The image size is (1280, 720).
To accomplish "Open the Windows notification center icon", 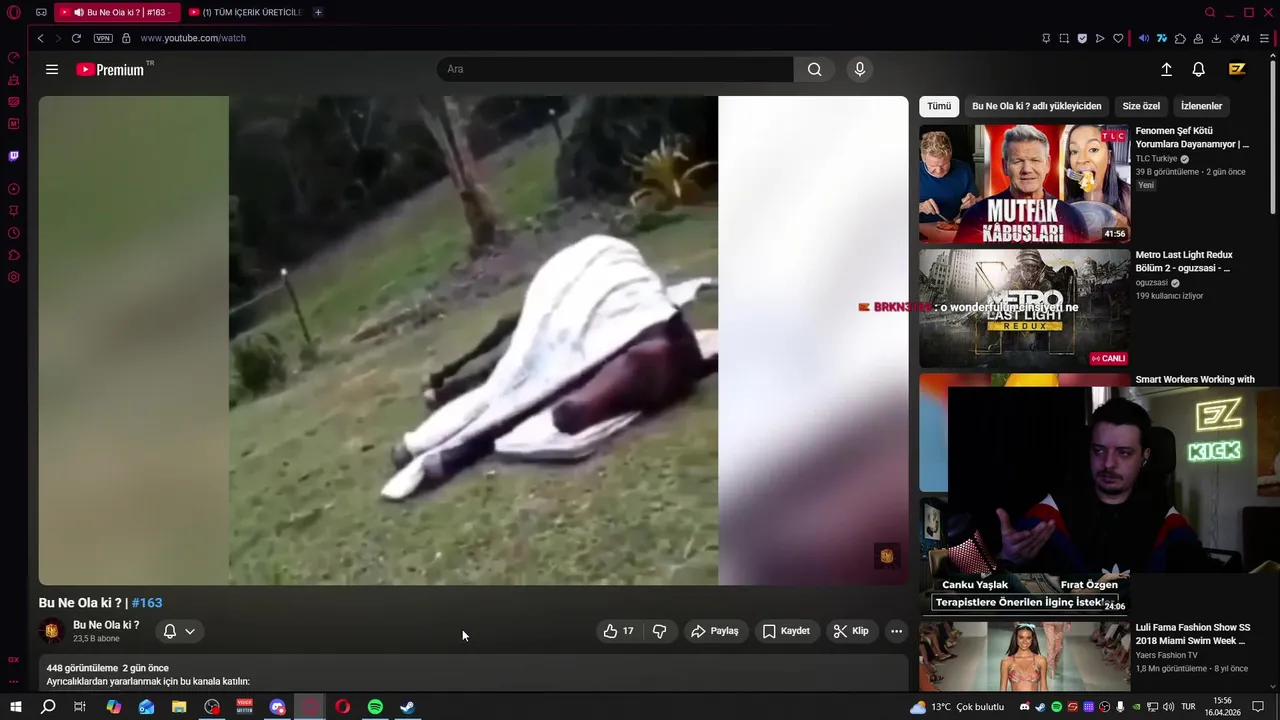I will tap(1258, 707).
